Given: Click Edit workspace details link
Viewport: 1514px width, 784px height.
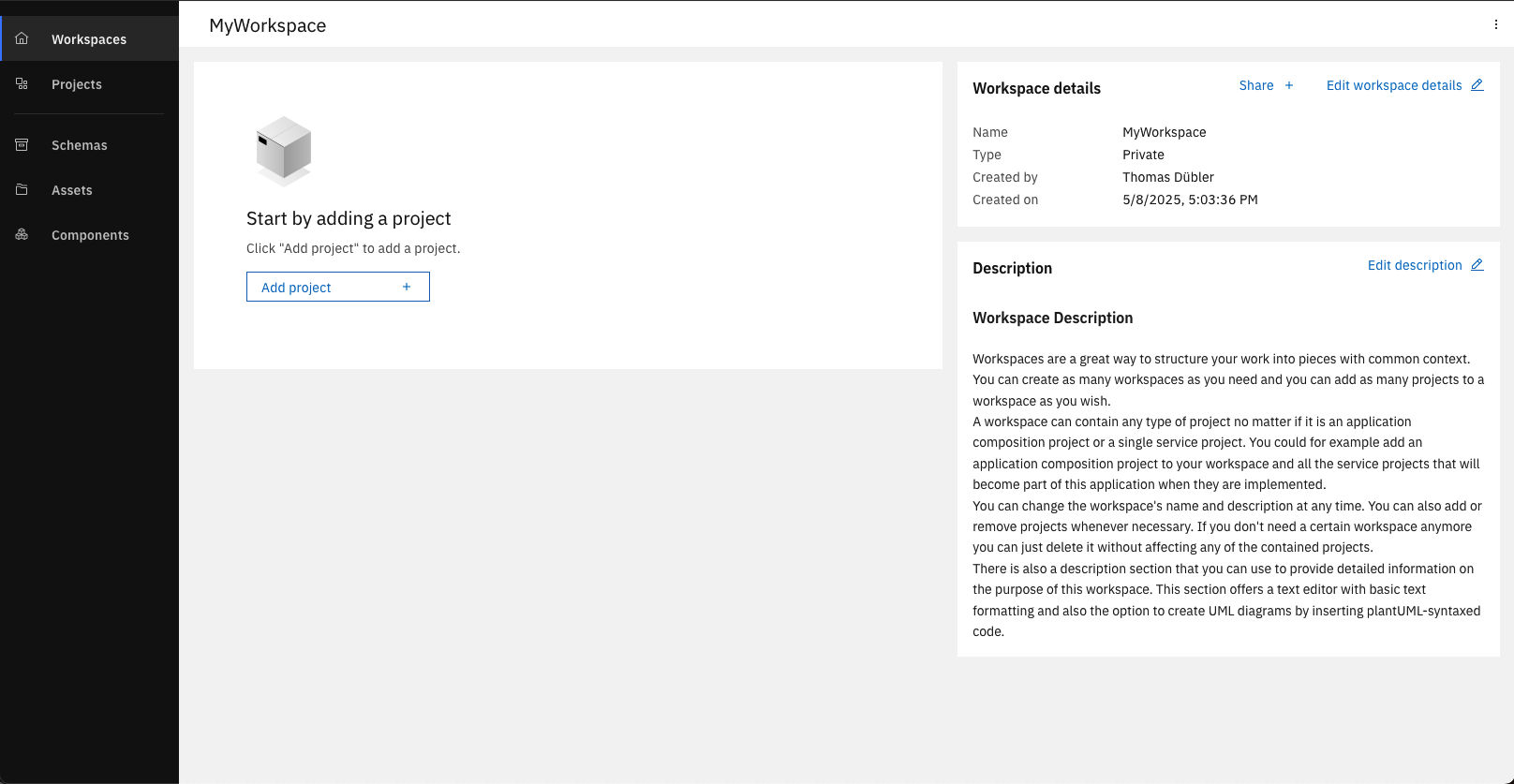Looking at the screenshot, I should 1394,85.
